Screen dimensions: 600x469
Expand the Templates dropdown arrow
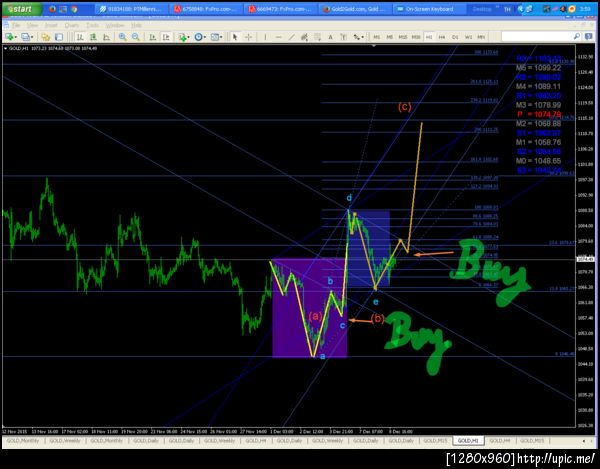[222, 37]
